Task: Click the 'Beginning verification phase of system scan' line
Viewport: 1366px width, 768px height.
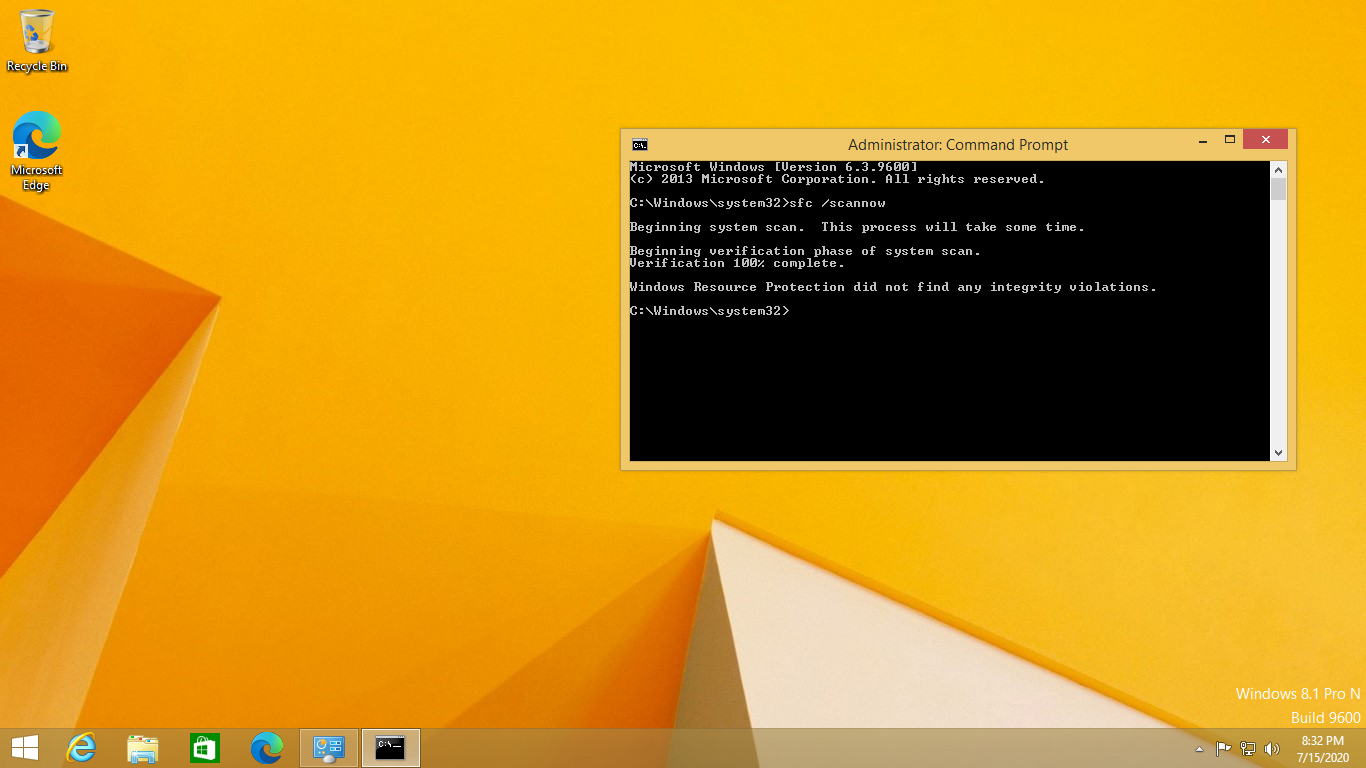Action: point(805,251)
